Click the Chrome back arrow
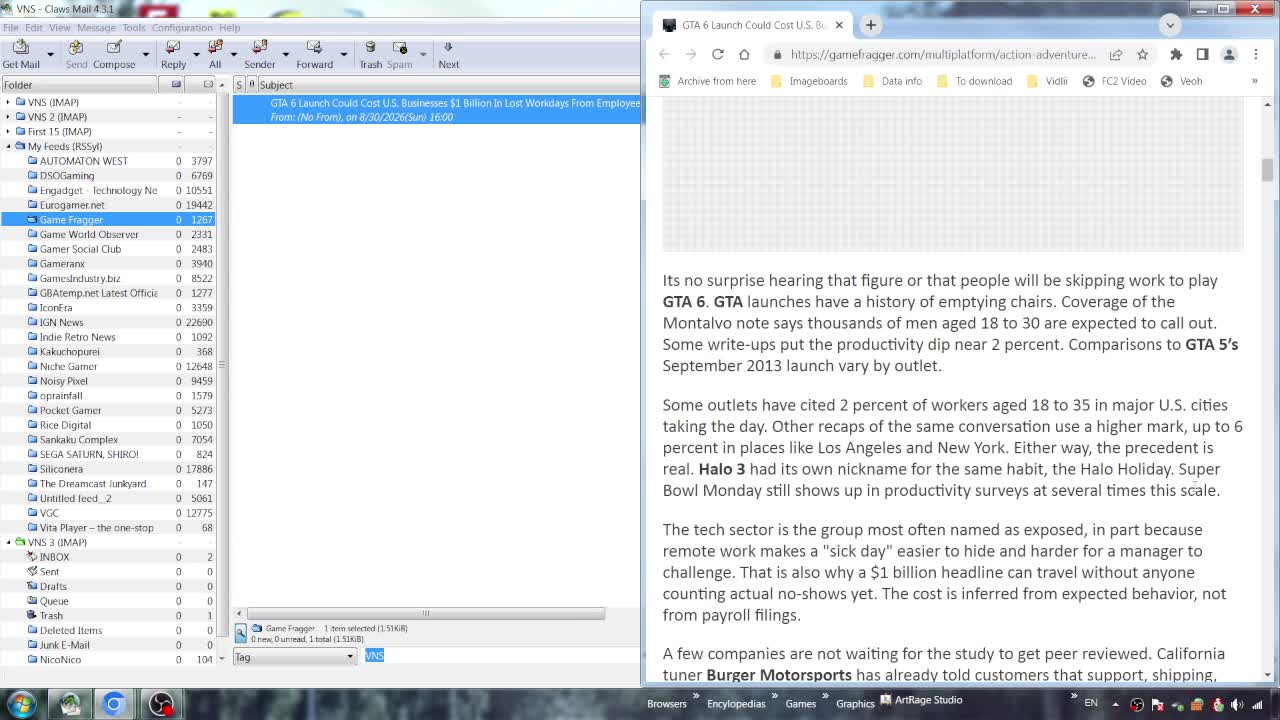 pos(665,54)
